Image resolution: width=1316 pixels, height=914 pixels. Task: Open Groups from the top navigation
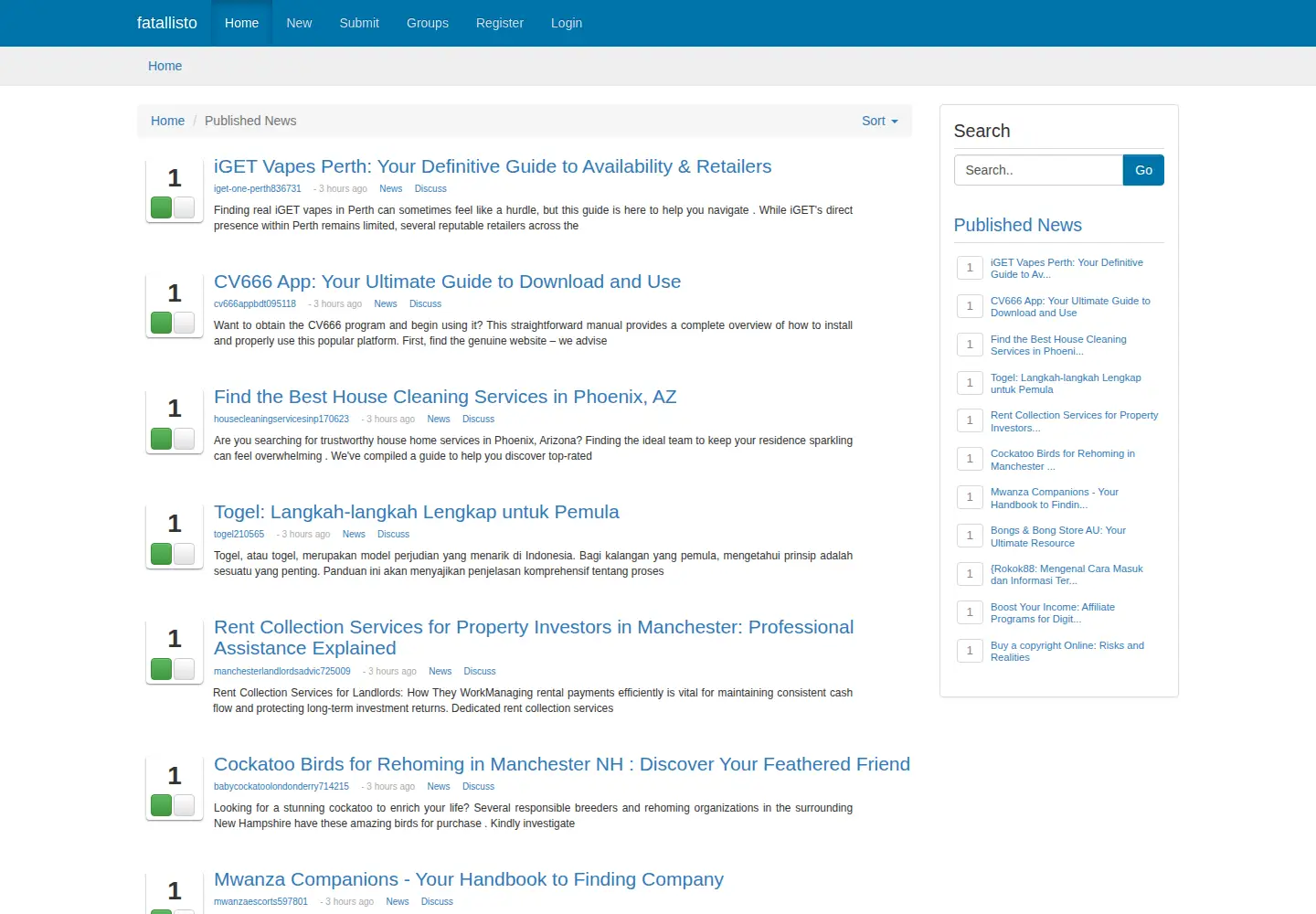428,23
